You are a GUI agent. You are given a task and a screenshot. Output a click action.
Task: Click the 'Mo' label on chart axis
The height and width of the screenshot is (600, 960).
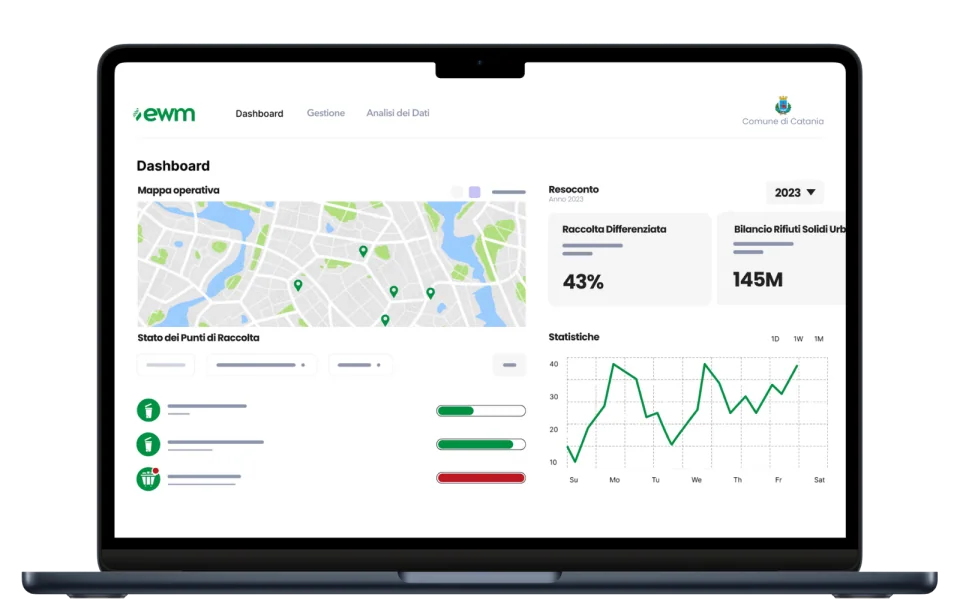point(615,480)
